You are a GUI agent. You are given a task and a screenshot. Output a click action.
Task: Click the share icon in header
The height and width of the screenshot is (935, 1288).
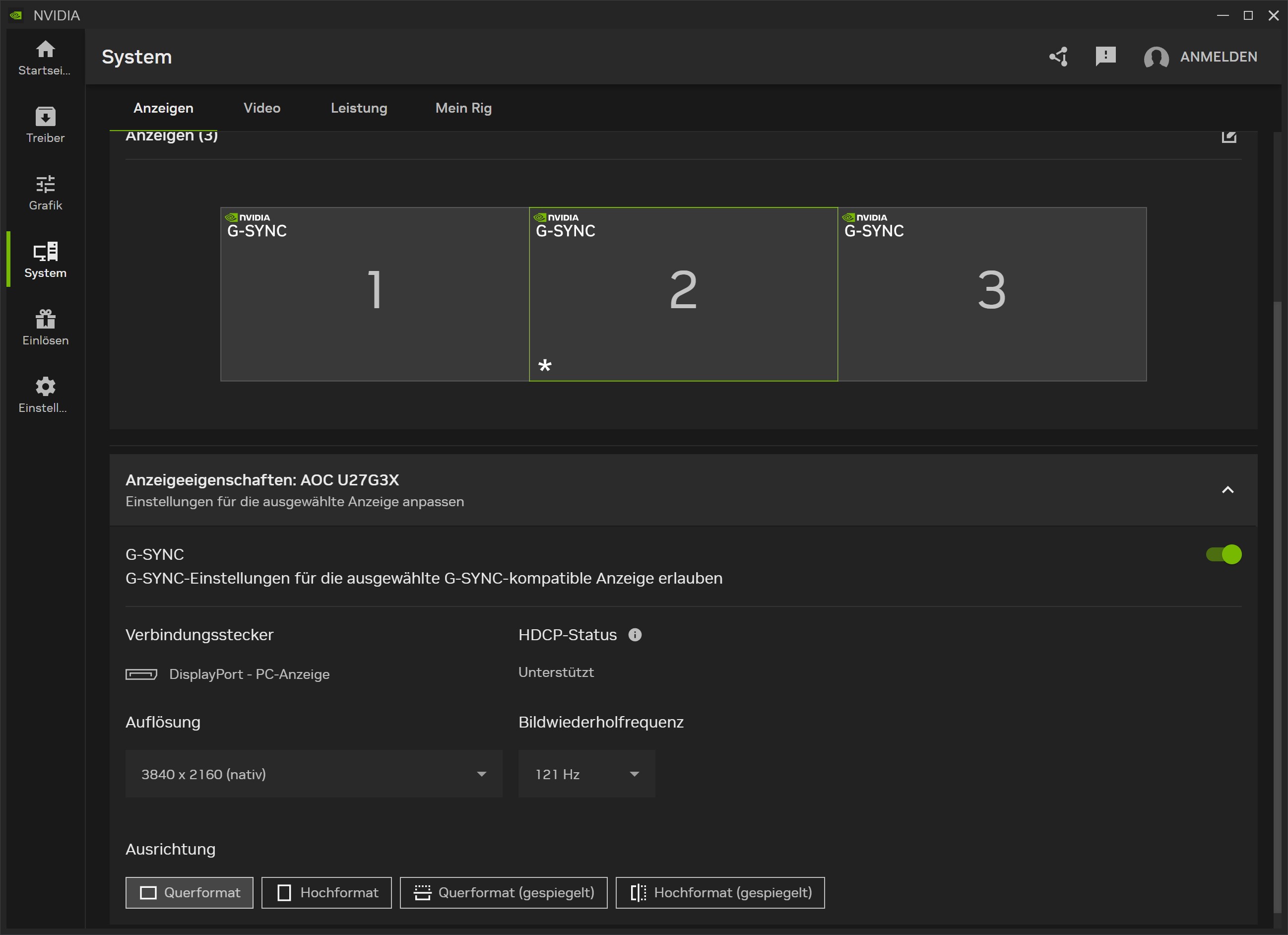click(x=1058, y=57)
